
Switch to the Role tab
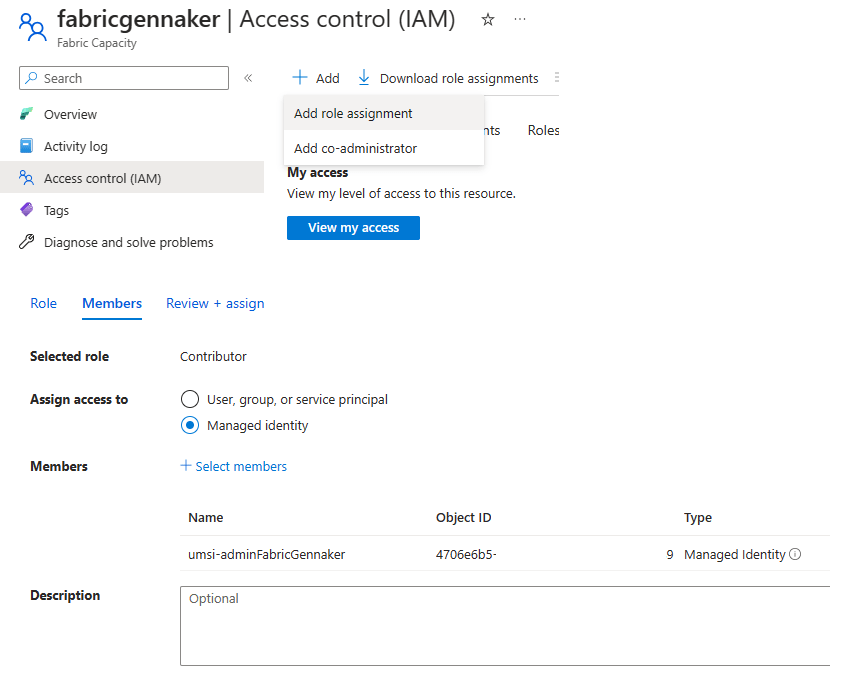[43, 303]
